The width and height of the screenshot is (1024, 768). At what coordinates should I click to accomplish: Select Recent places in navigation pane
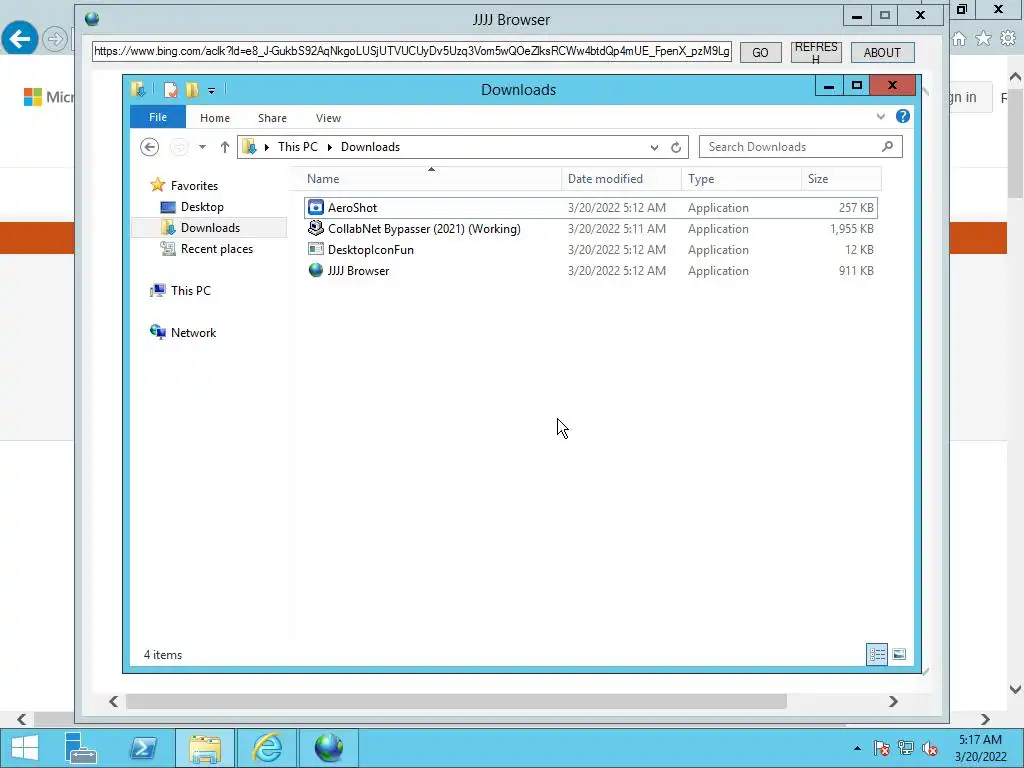coord(216,249)
